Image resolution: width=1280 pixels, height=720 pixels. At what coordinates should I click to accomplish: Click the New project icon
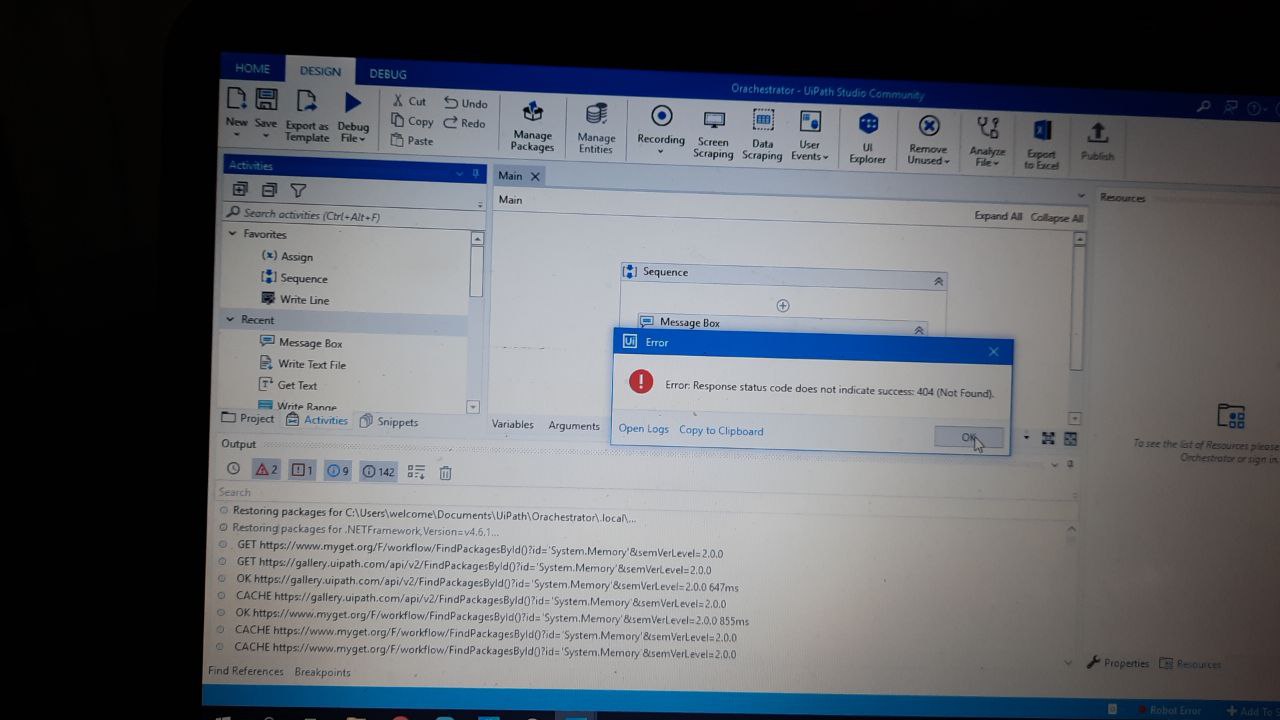236,99
